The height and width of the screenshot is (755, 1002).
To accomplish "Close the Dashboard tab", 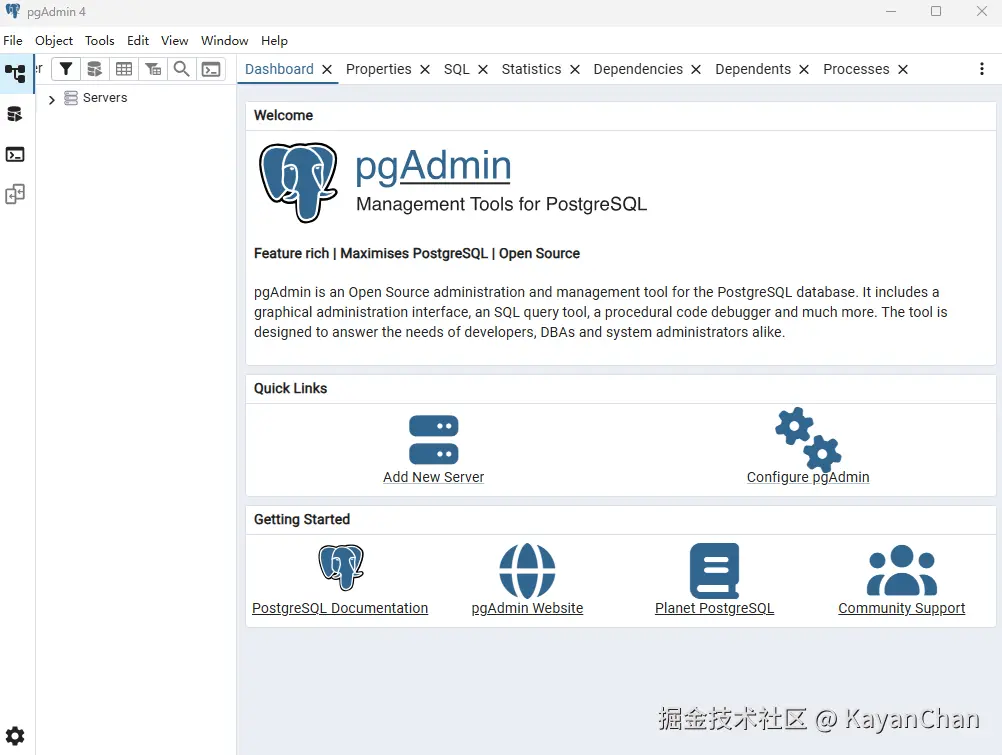I will [x=327, y=70].
